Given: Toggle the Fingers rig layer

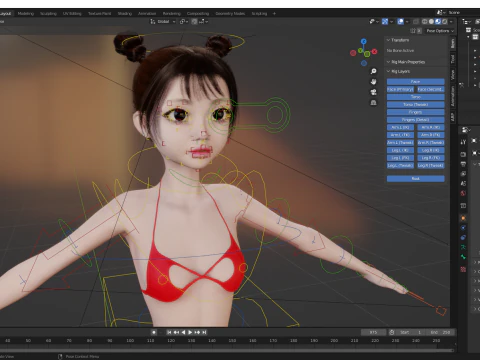Looking at the screenshot, I should point(416,112).
